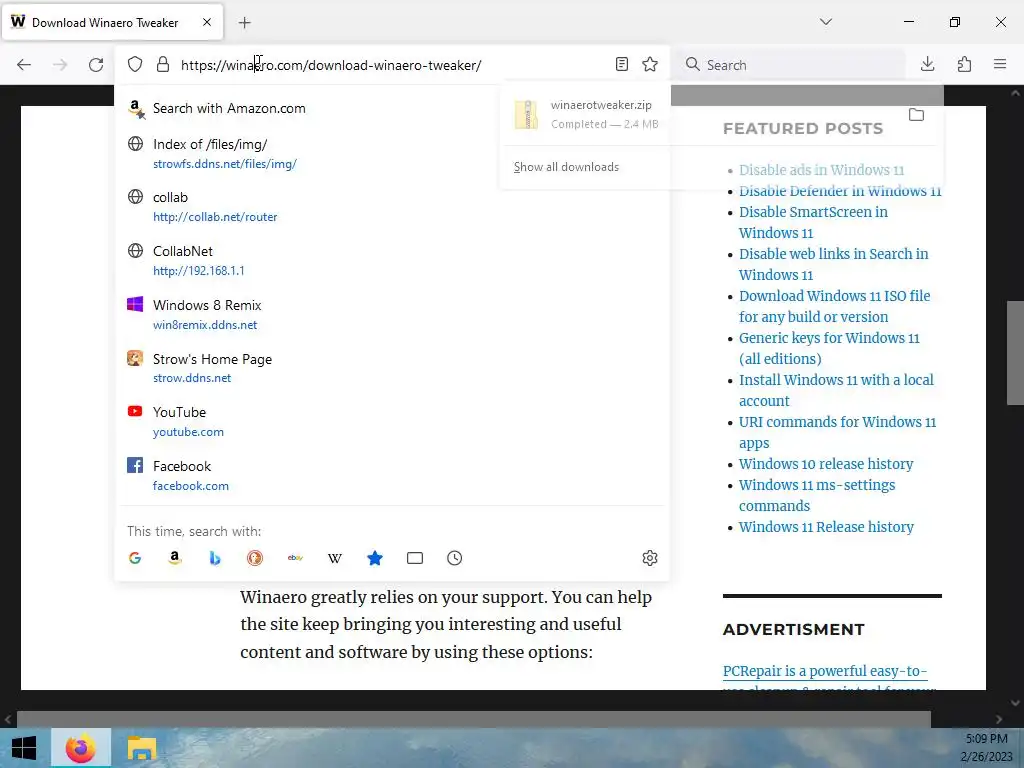The image size is (1024, 768).
Task: Open the Firefox hamburger application menu
Action: 1000,64
